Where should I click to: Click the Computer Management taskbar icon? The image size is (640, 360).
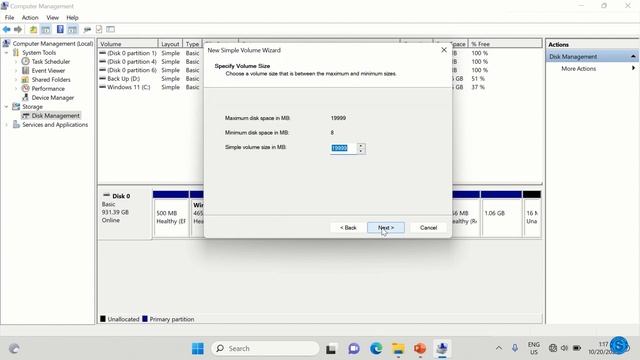coord(442,349)
